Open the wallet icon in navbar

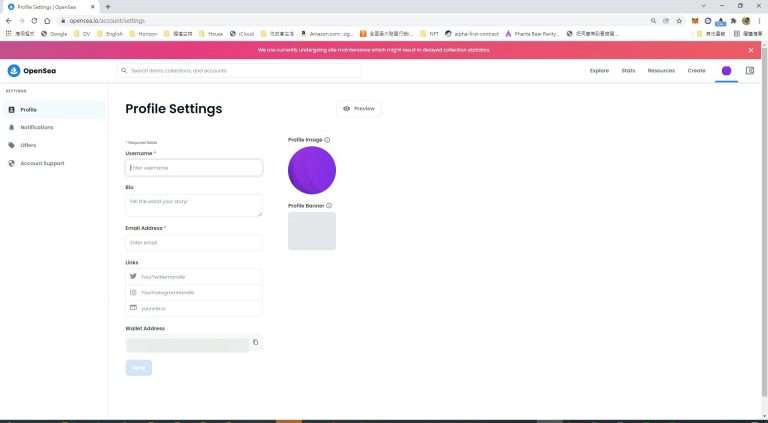coord(750,71)
